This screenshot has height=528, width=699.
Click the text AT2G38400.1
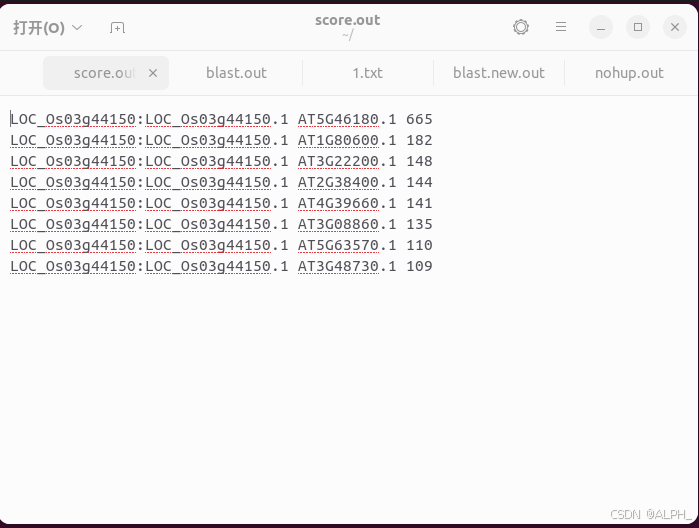click(x=347, y=182)
